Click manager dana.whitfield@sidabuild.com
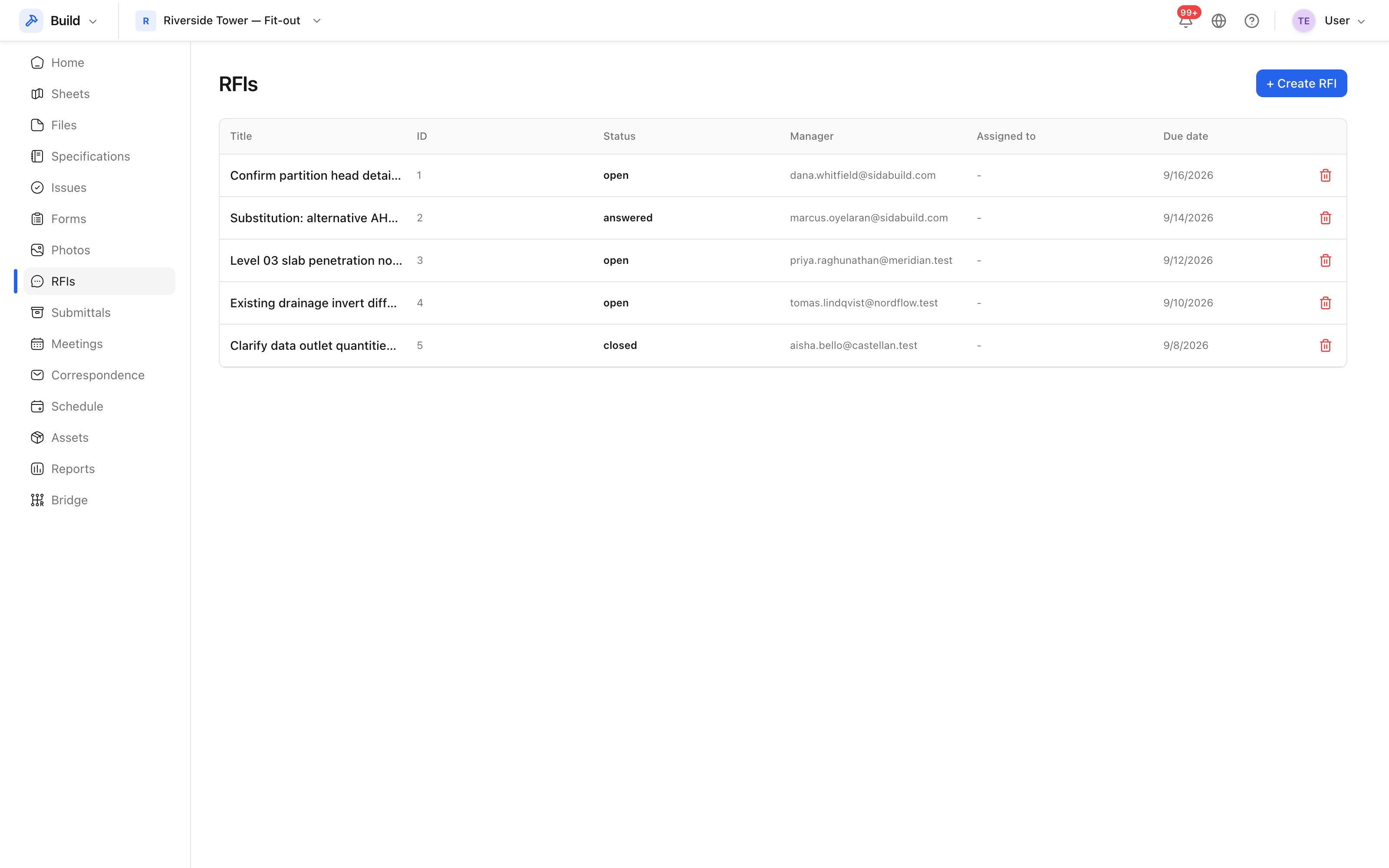1389x868 pixels. pyautogui.click(x=862, y=176)
